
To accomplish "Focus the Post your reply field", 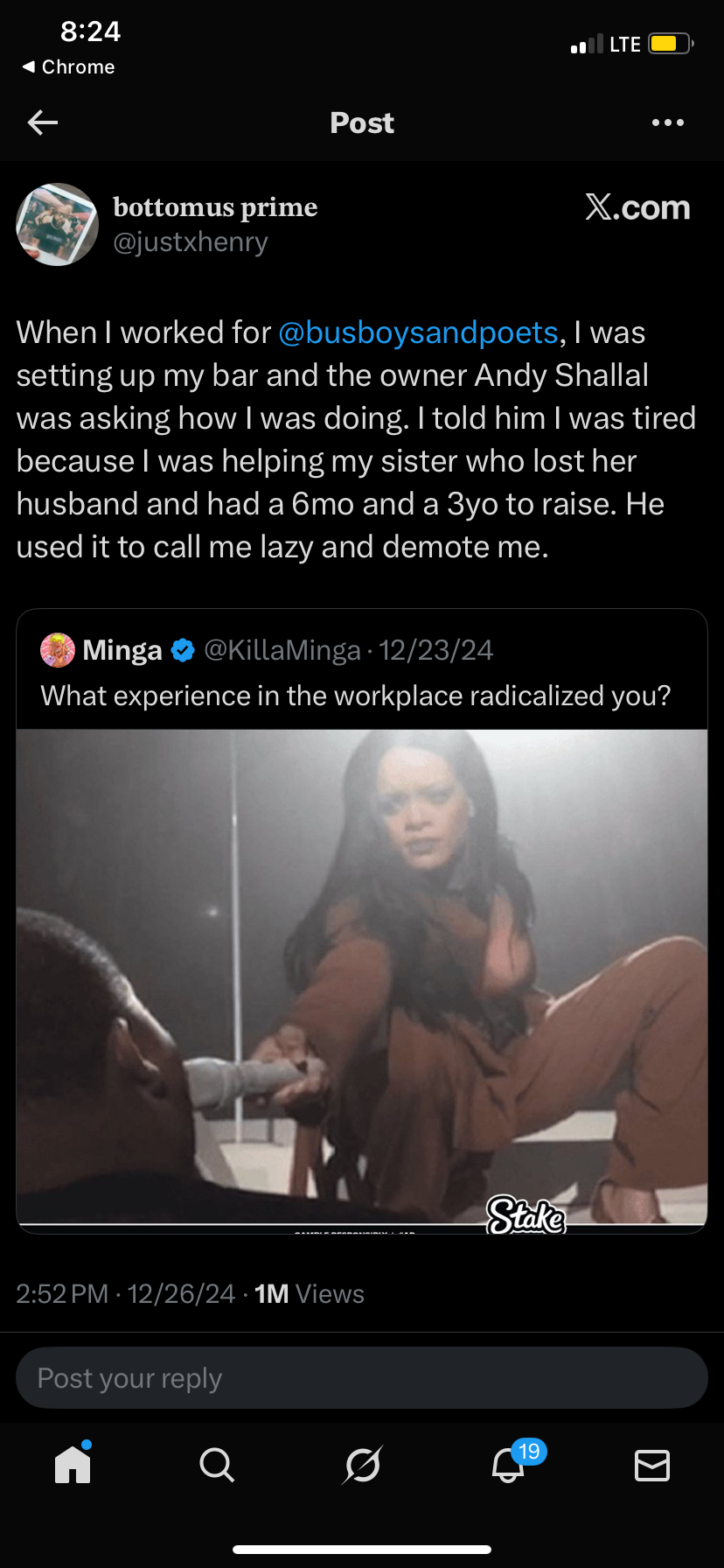I will (x=362, y=1378).
